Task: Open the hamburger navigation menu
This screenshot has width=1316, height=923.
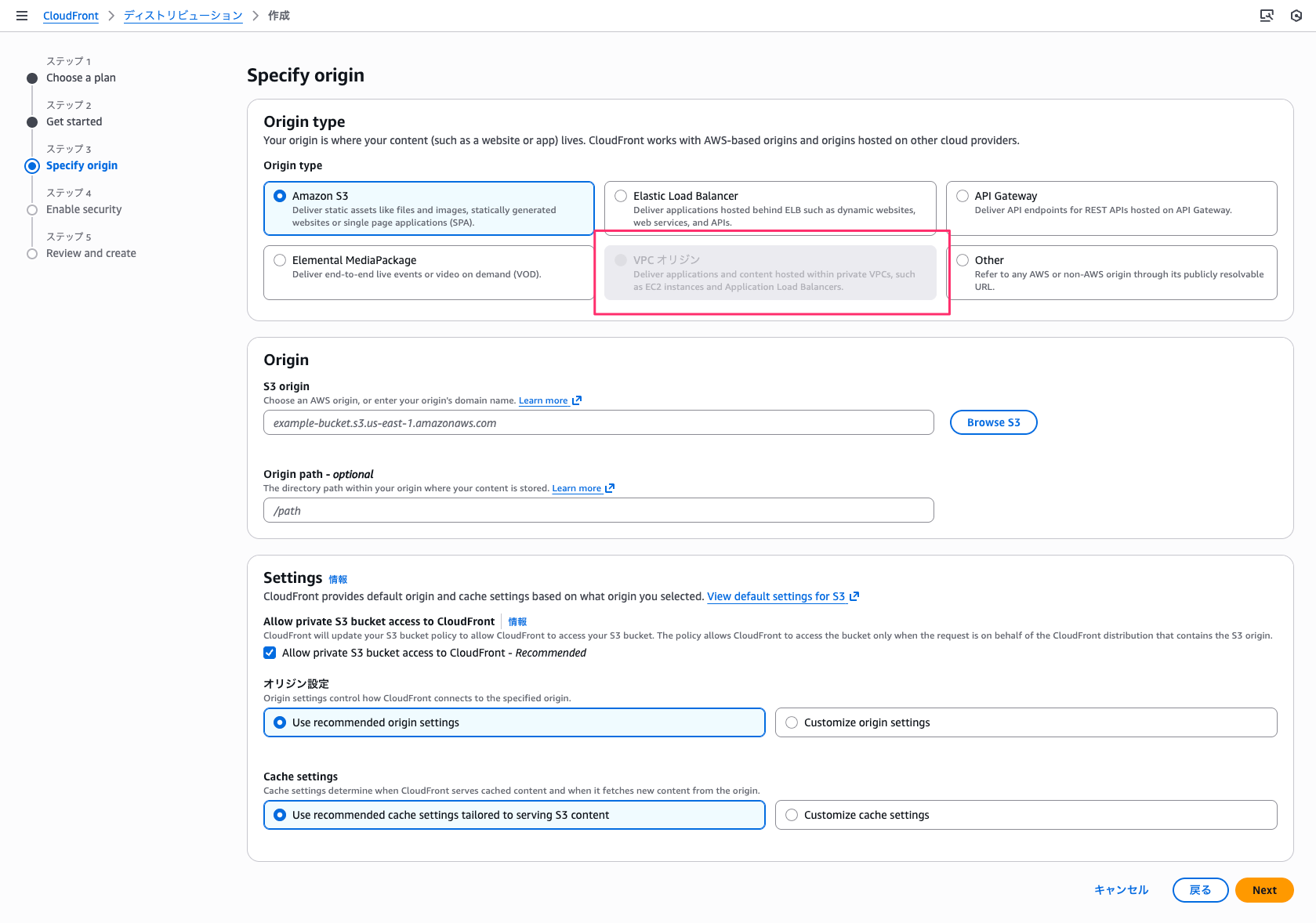Action: pos(22,16)
